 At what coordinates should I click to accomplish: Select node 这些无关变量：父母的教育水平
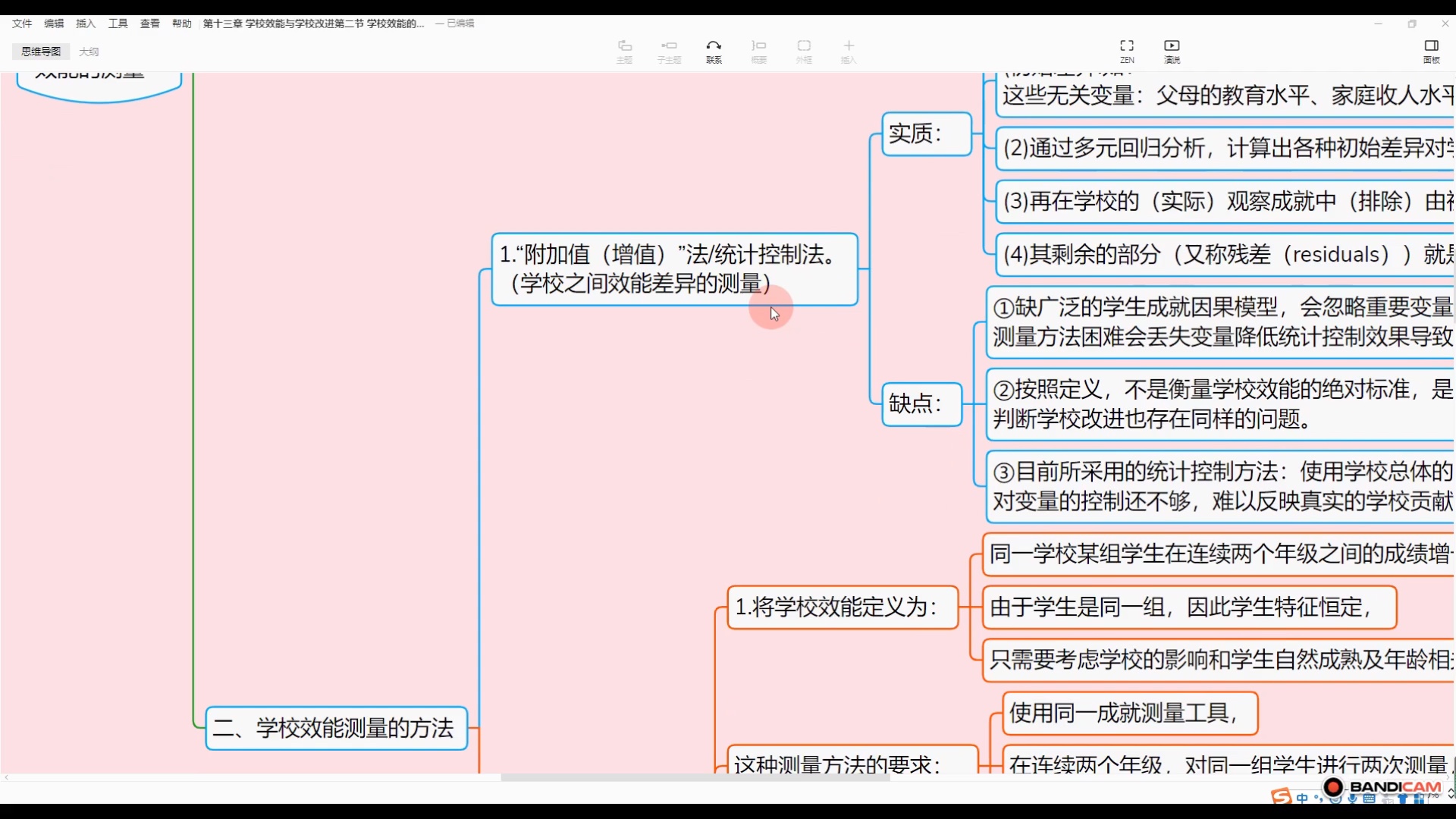point(1225,96)
